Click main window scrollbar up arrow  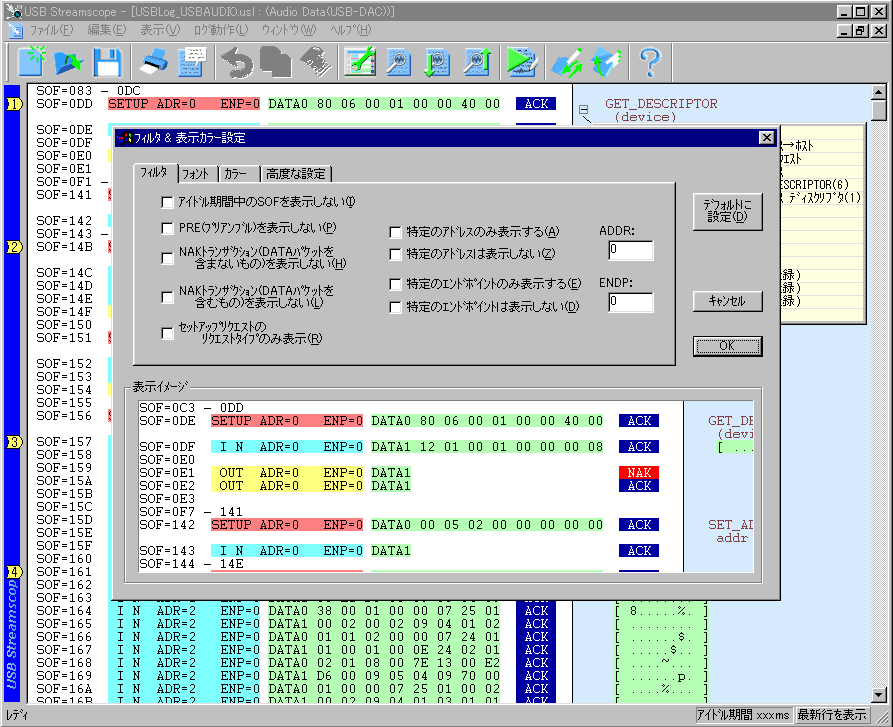tap(879, 91)
